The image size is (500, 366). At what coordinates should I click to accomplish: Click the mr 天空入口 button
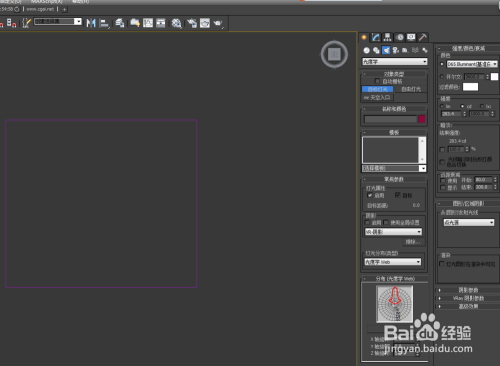tap(378, 97)
